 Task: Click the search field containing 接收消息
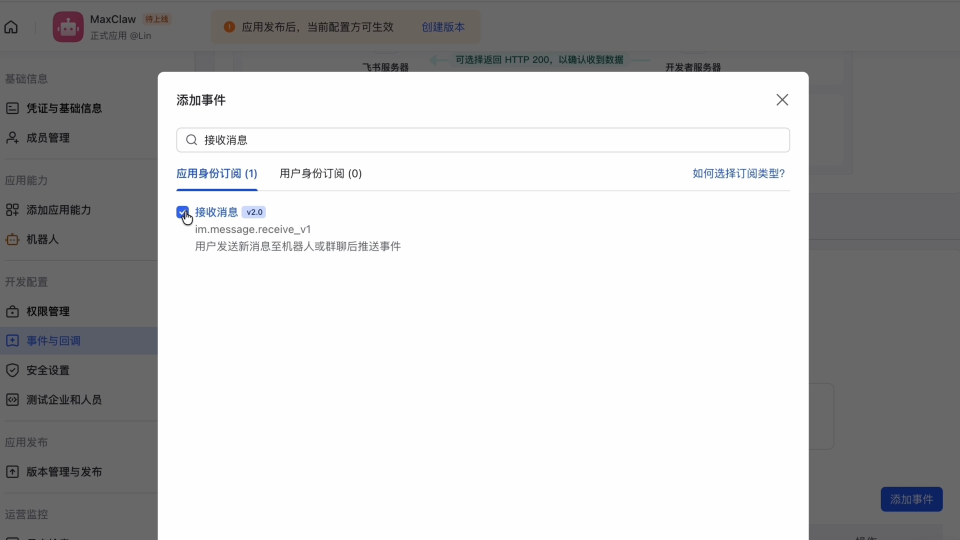click(483, 140)
